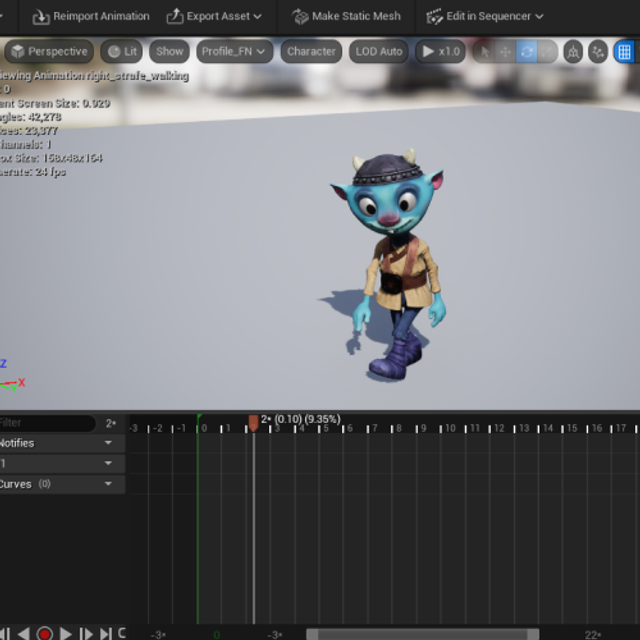Open the LOD Auto menu

click(x=379, y=51)
